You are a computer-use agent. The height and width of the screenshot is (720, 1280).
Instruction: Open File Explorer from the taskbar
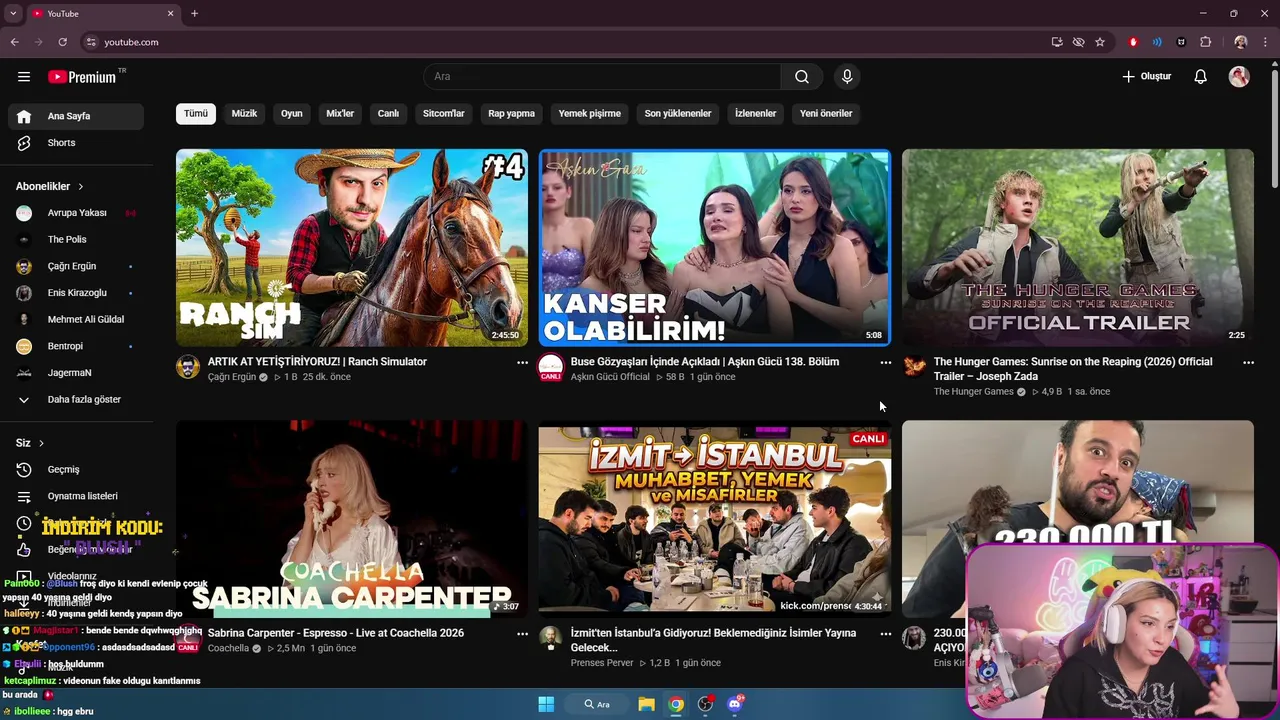pos(646,704)
